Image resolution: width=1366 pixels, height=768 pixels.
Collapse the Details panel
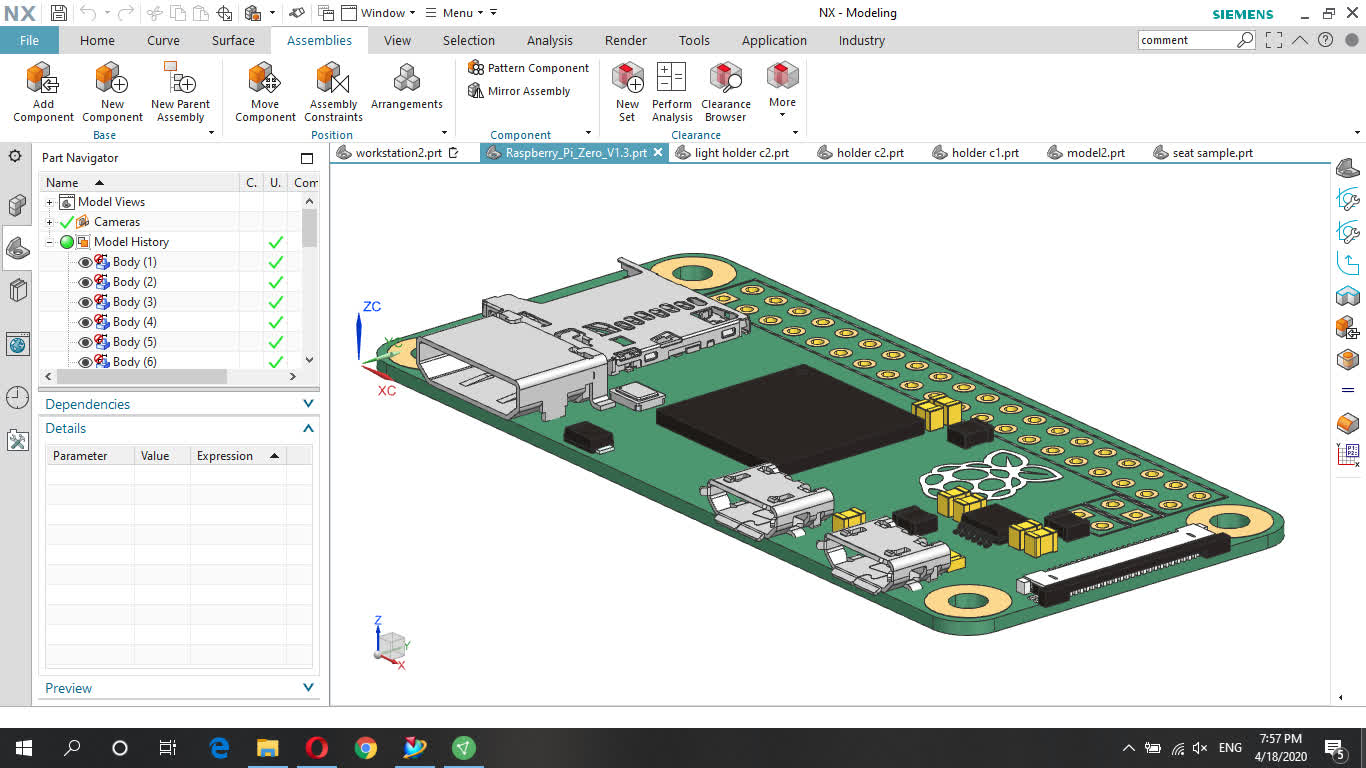point(308,428)
